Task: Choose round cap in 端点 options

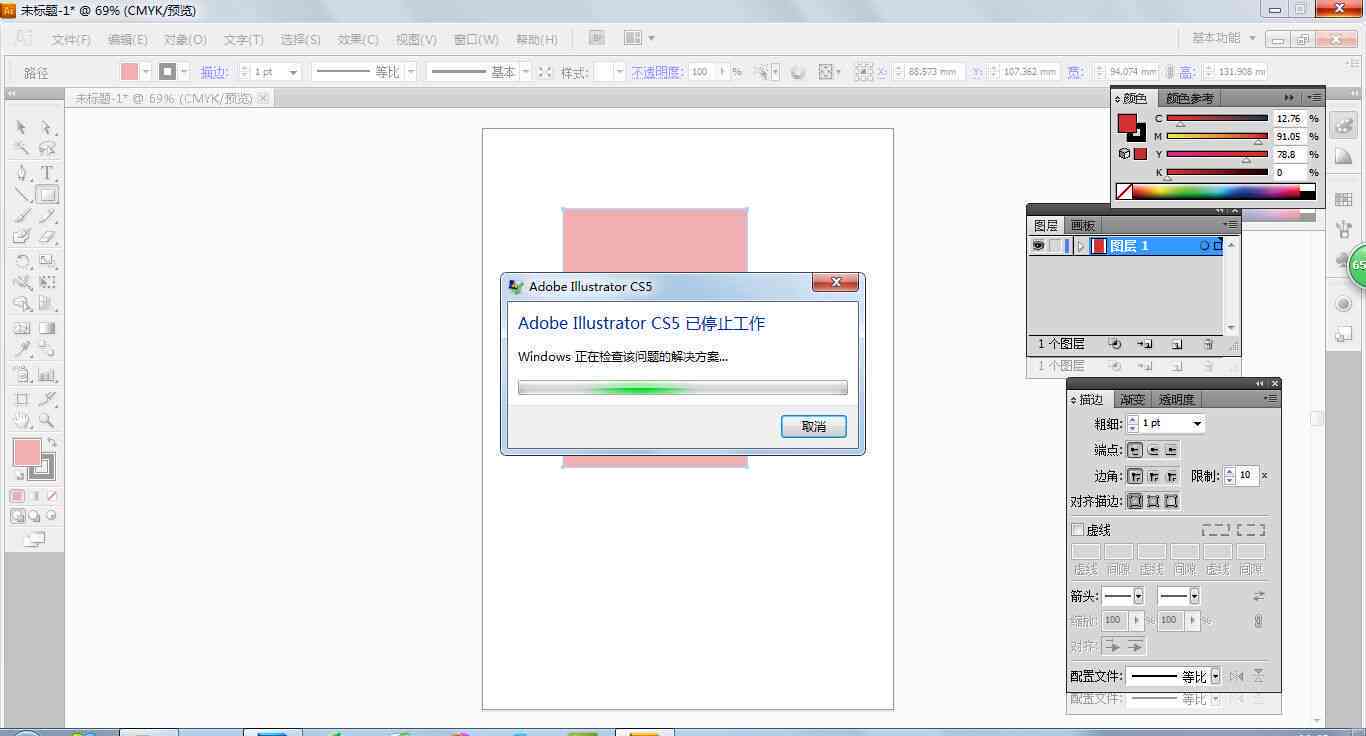Action: (1153, 450)
